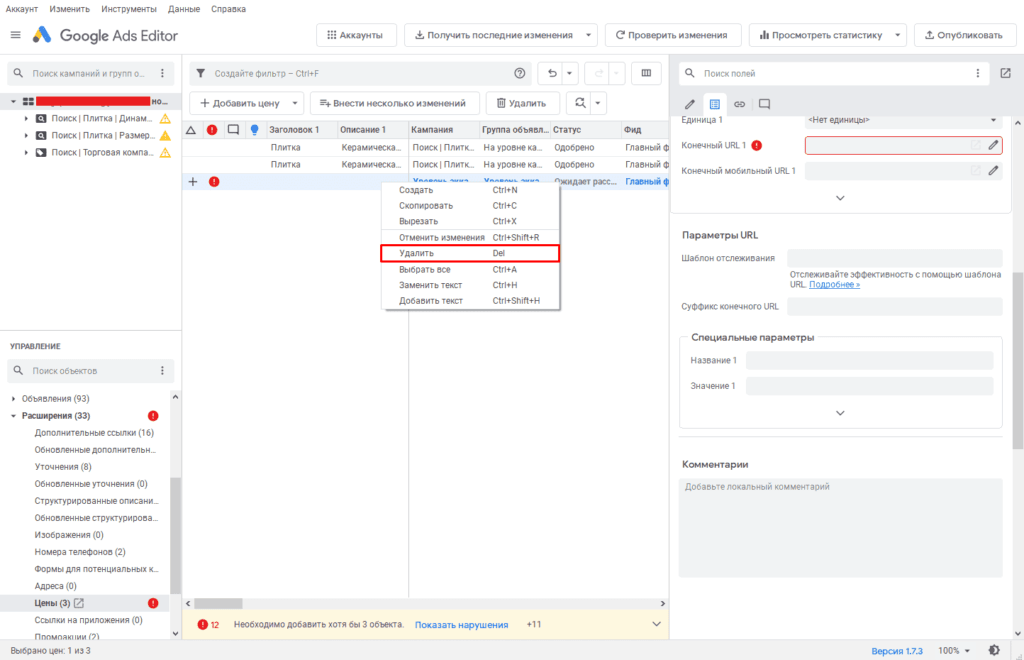Viewport: 1024px width, 660px height.
Task: Click the Google Ads Editor logo
Action: coord(42,35)
